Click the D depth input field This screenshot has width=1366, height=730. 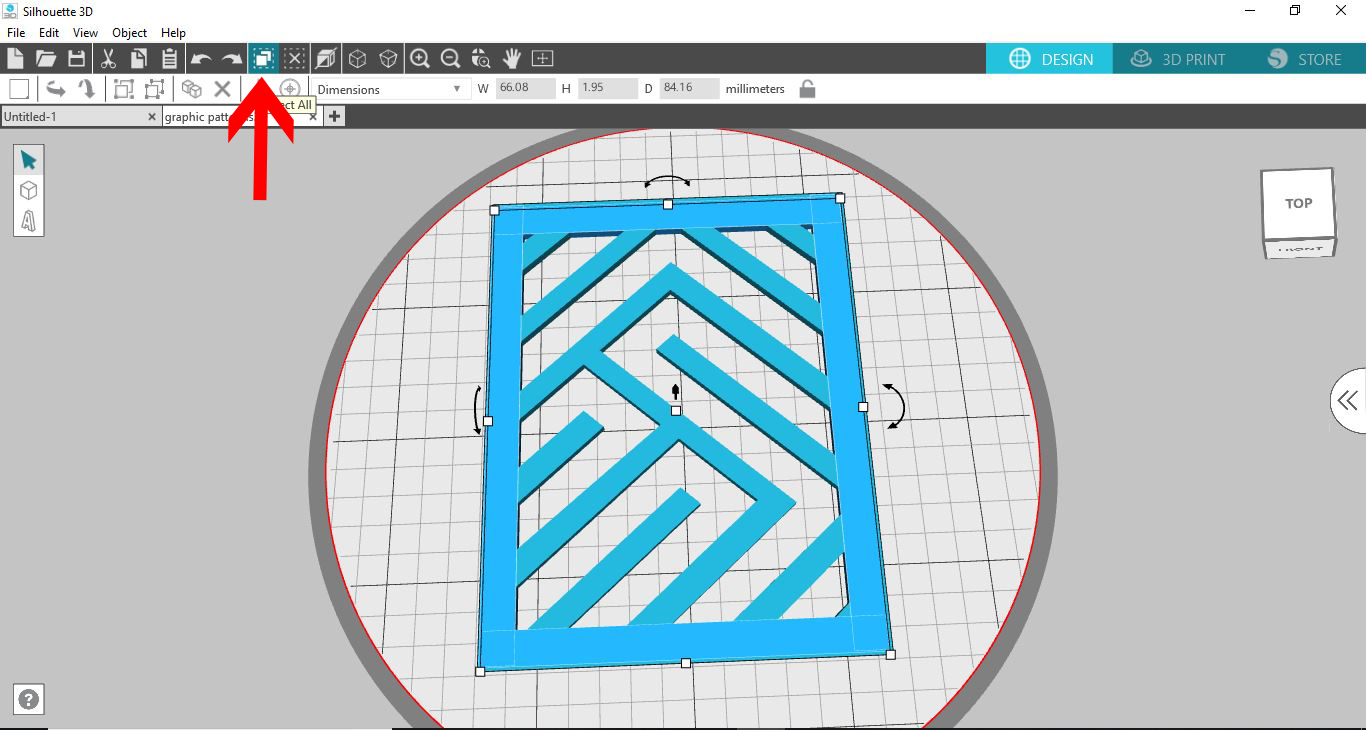(689, 89)
